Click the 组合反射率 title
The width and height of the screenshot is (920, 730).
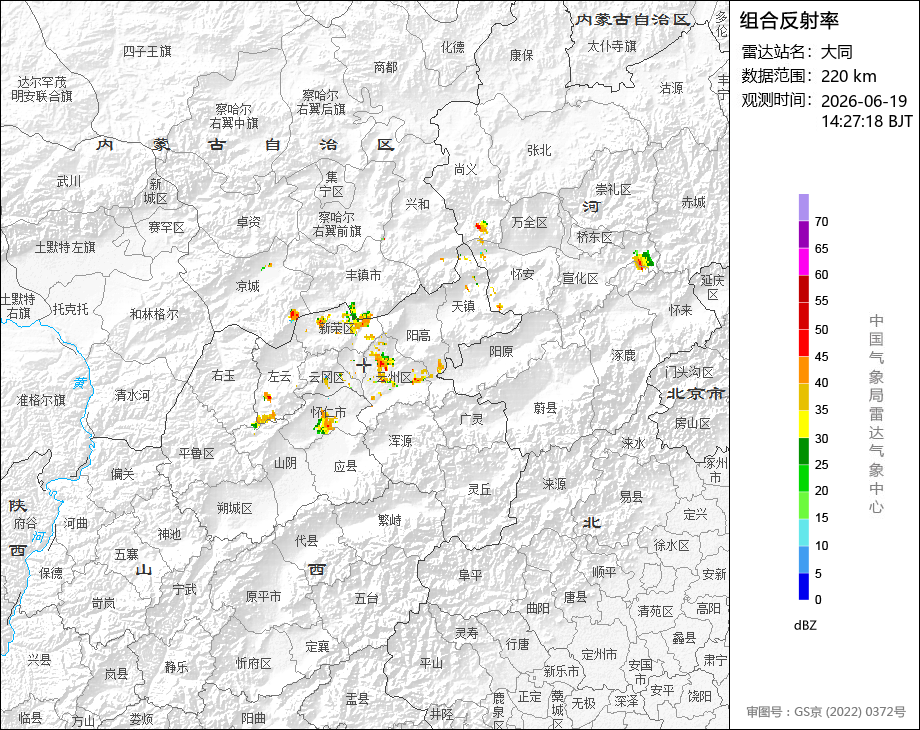pos(789,21)
